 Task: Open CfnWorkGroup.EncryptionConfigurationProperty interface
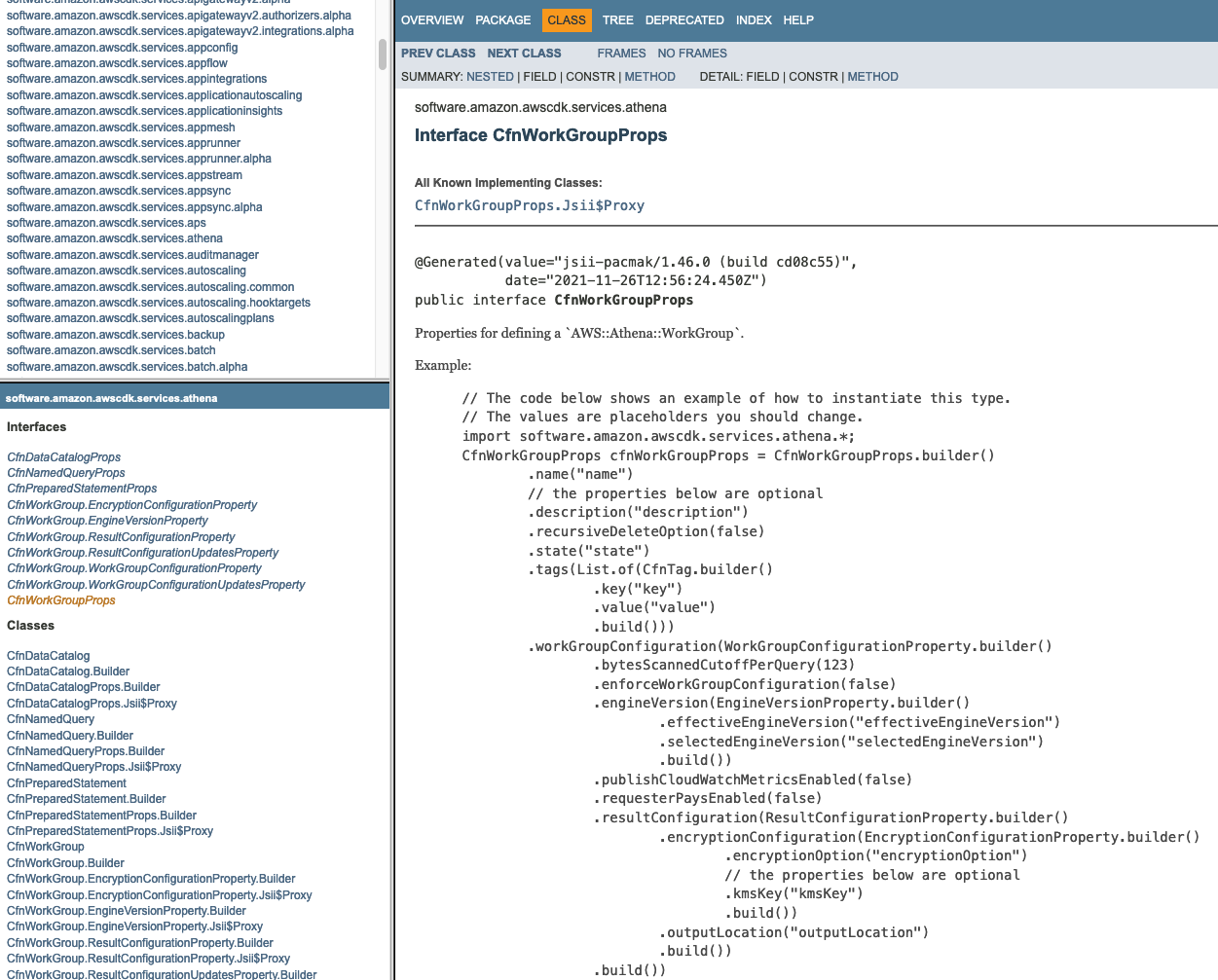(131, 505)
